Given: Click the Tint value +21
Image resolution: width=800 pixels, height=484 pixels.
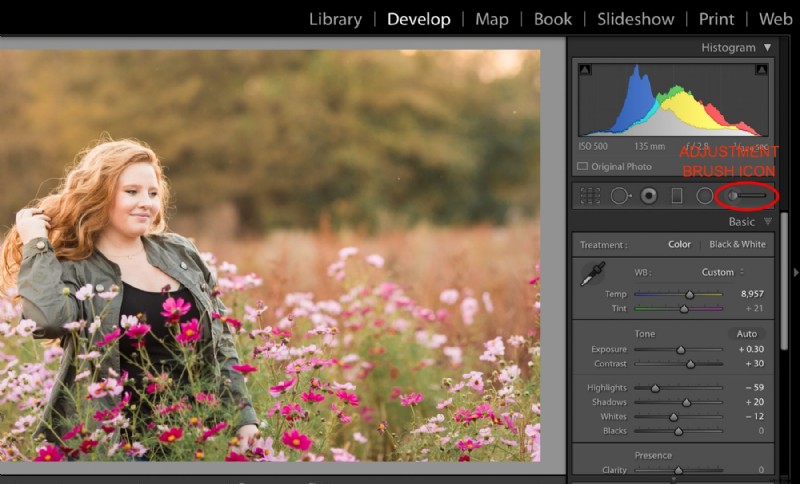Looking at the screenshot, I should [756, 309].
